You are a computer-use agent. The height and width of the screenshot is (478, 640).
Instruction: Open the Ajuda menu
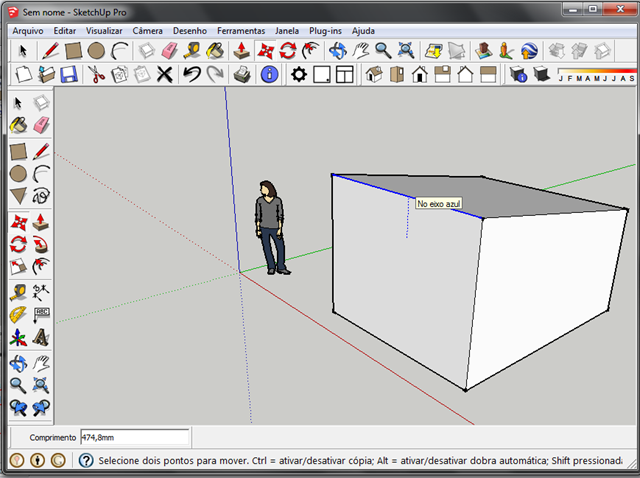(363, 31)
